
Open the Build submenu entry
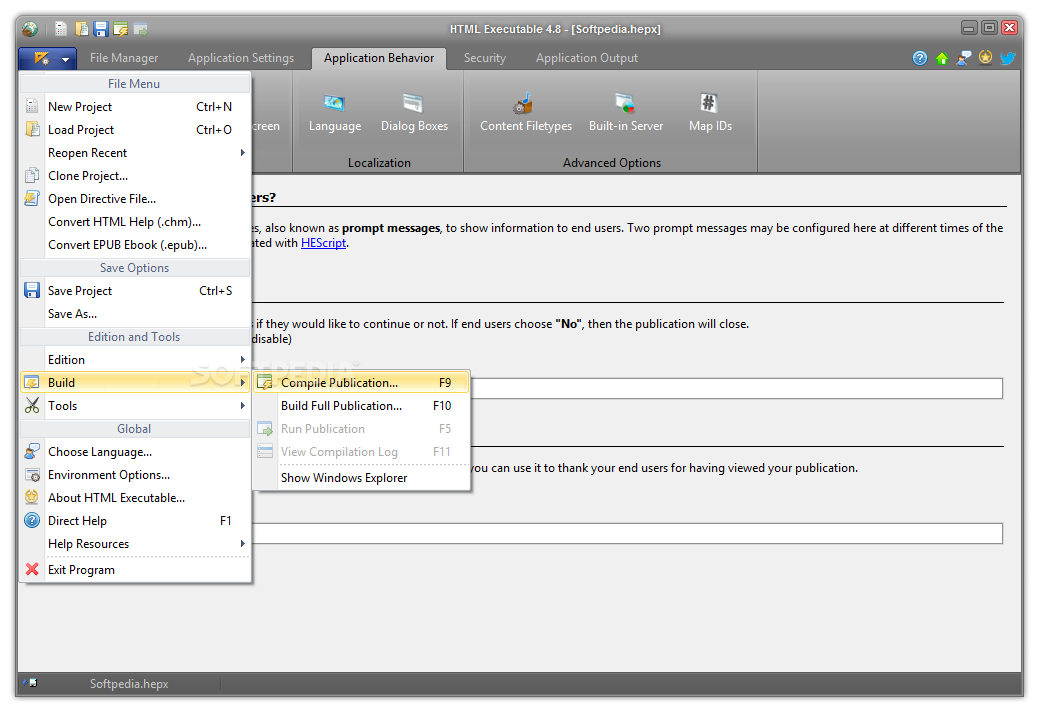(x=135, y=383)
